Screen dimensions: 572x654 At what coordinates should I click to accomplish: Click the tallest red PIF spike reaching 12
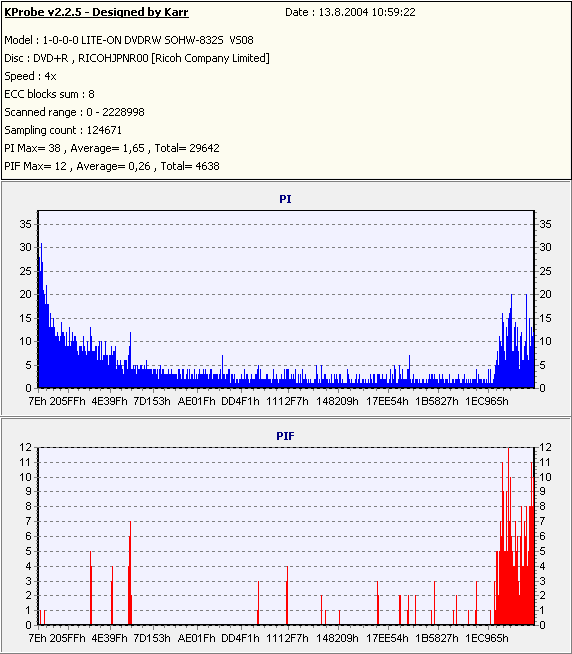point(509,536)
